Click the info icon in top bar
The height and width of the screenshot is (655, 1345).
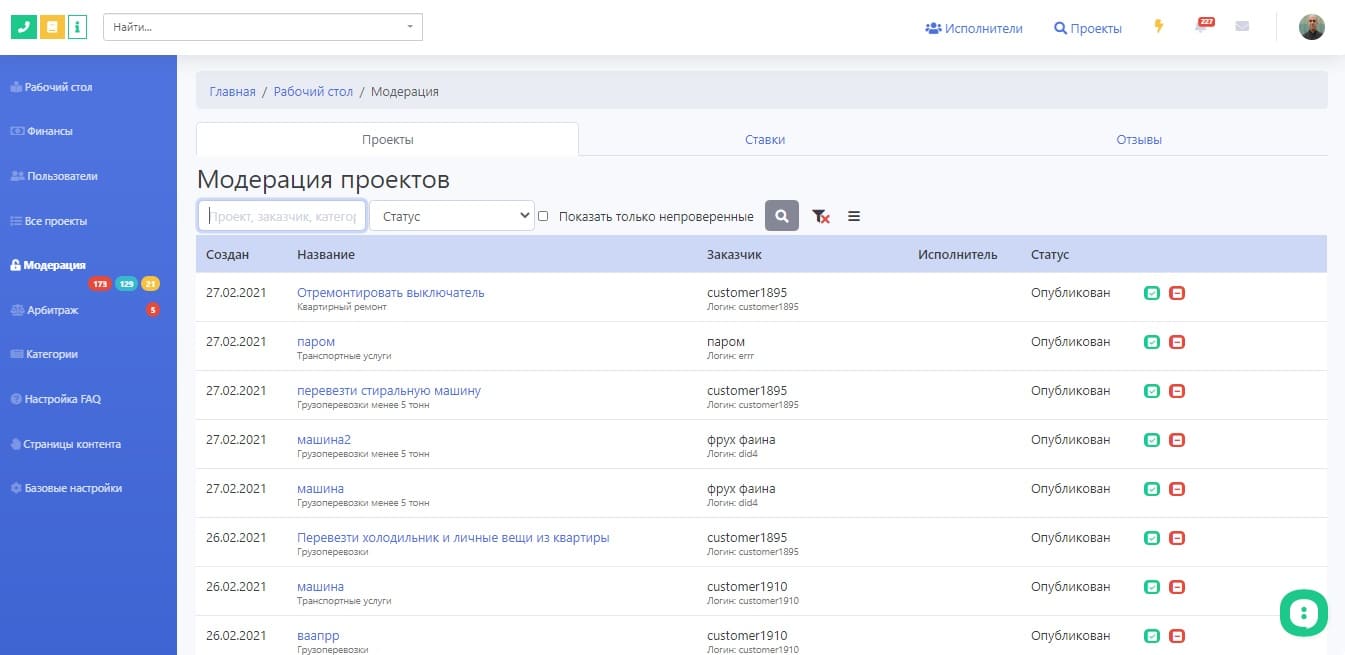pos(77,27)
